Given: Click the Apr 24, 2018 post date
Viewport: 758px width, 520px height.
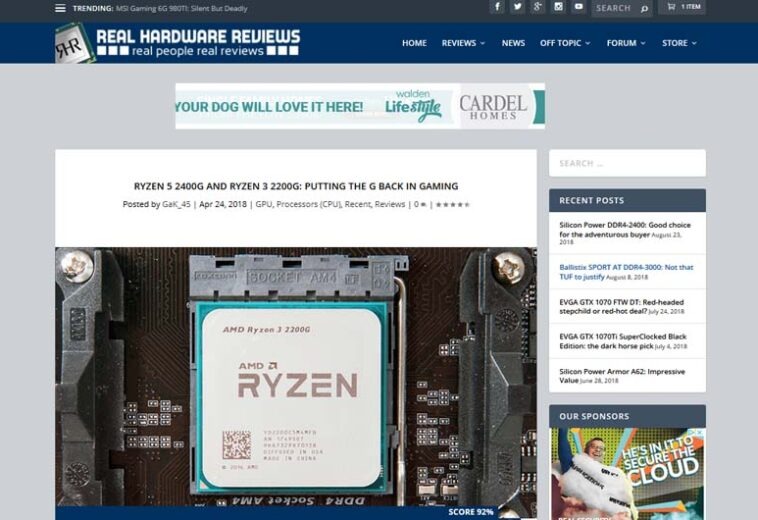Looking at the screenshot, I should point(223,204).
